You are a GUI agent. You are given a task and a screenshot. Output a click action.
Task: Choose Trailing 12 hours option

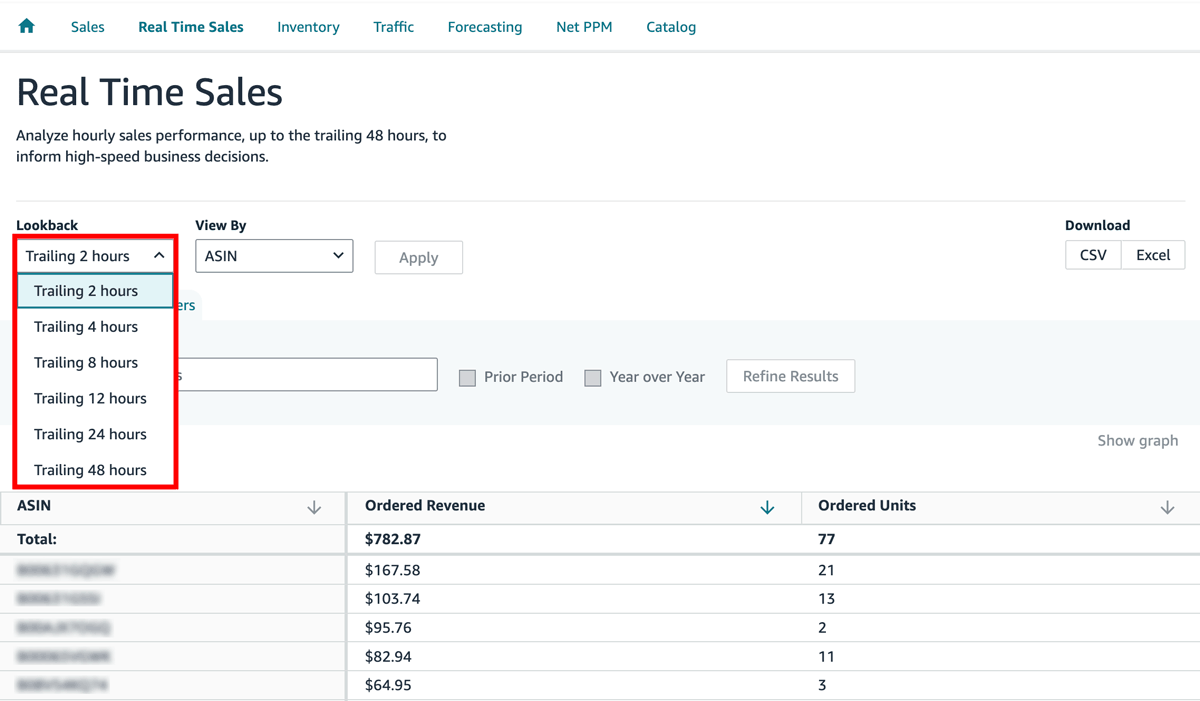point(95,399)
